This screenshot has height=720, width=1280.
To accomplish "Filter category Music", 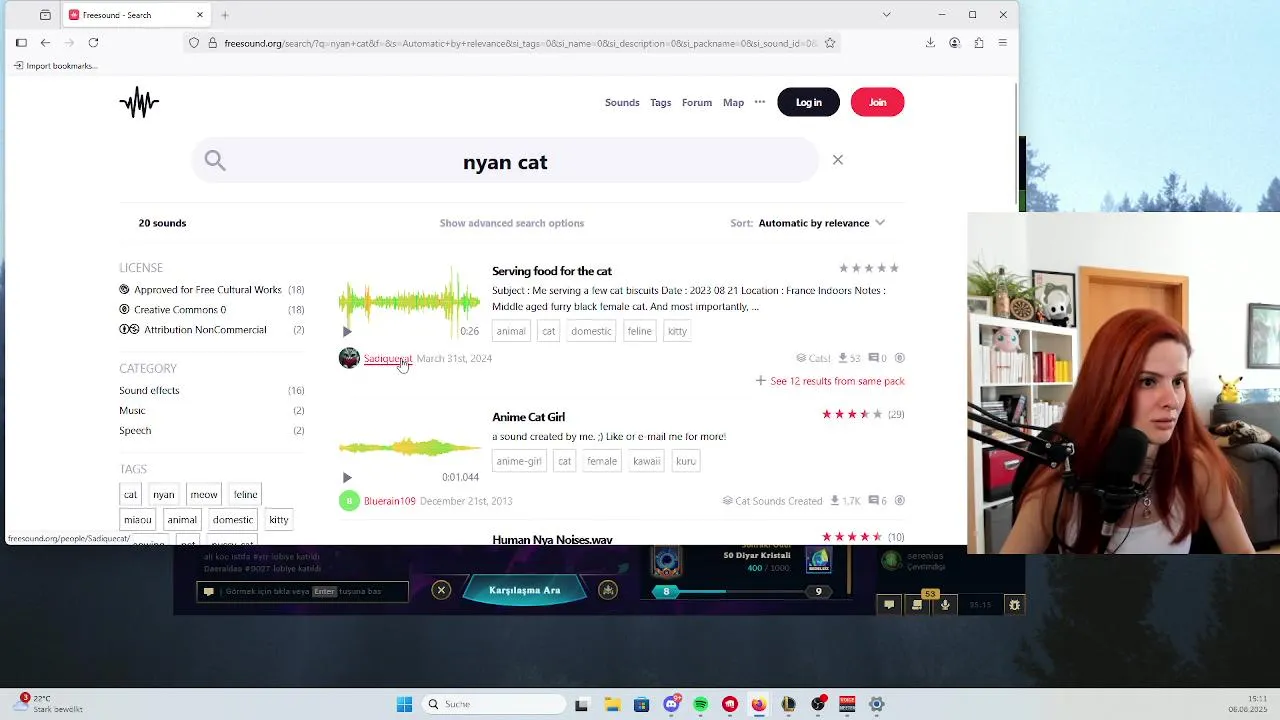I will (x=132, y=411).
